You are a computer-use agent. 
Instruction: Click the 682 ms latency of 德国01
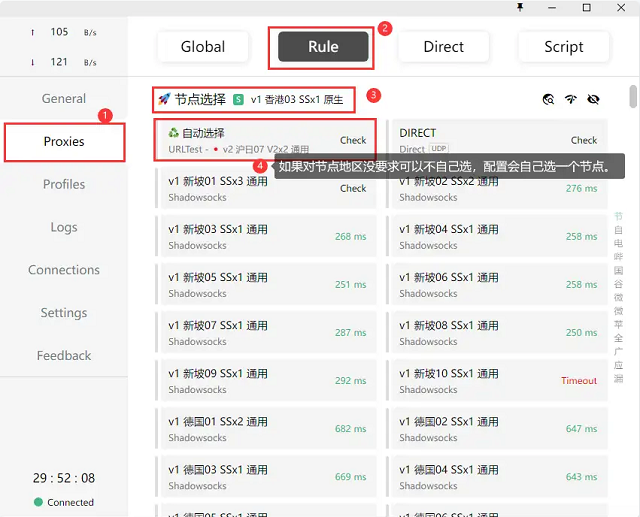pyautogui.click(x=351, y=429)
